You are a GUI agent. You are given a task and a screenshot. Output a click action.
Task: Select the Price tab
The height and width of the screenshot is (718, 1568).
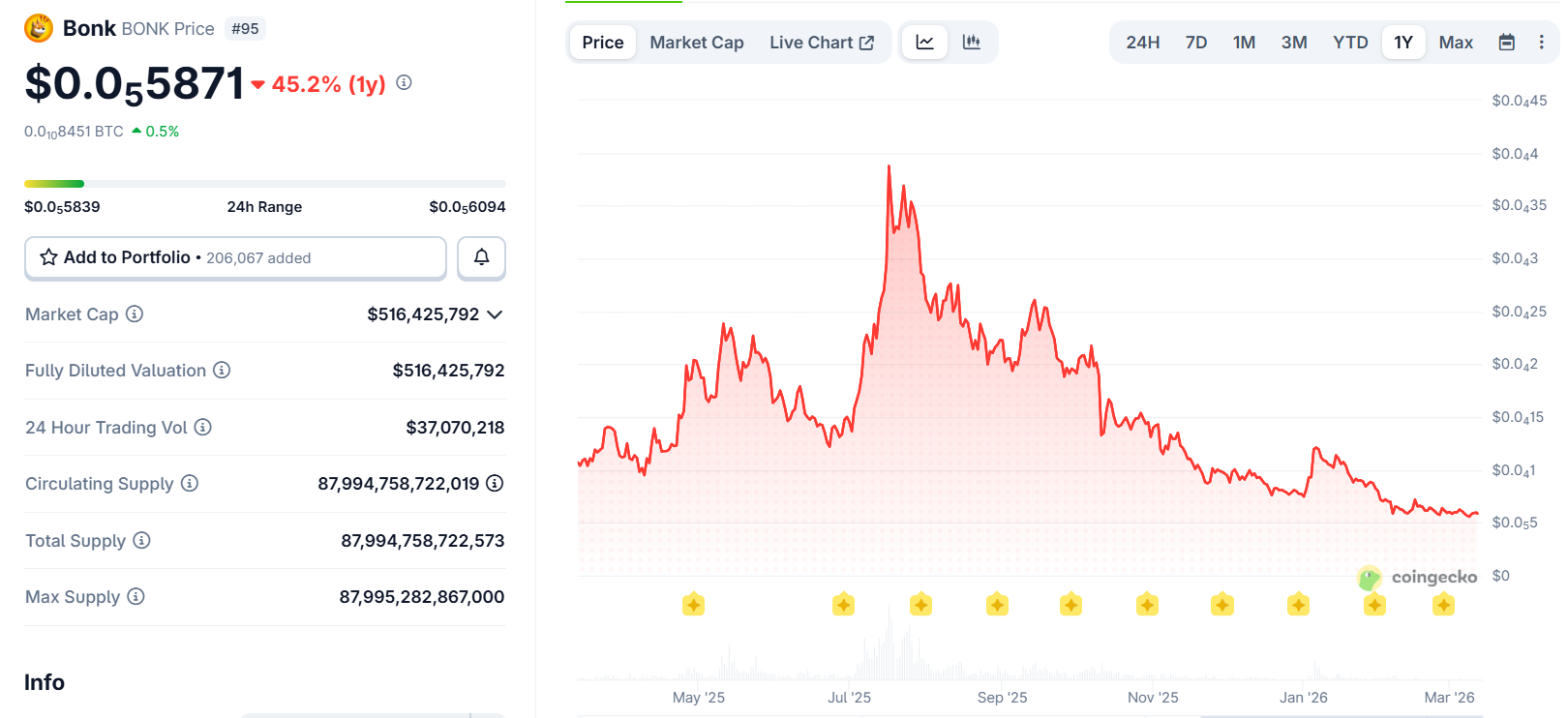[602, 43]
